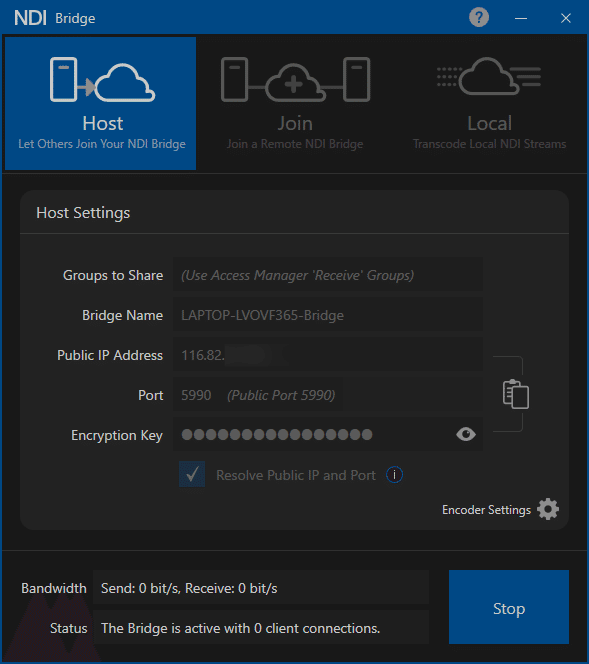Image resolution: width=589 pixels, height=664 pixels.
Task: Switch to the Join tab
Action: click(x=295, y=103)
